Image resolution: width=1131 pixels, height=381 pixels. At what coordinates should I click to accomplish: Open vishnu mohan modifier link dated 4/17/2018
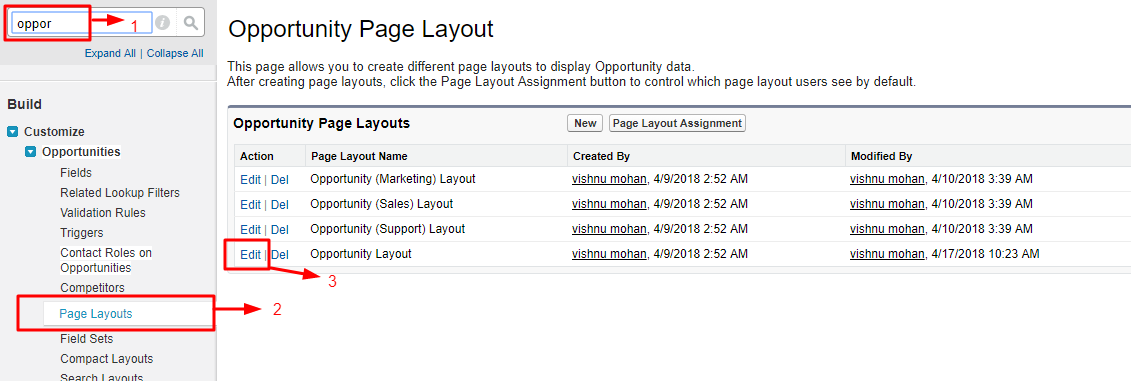(x=887, y=254)
